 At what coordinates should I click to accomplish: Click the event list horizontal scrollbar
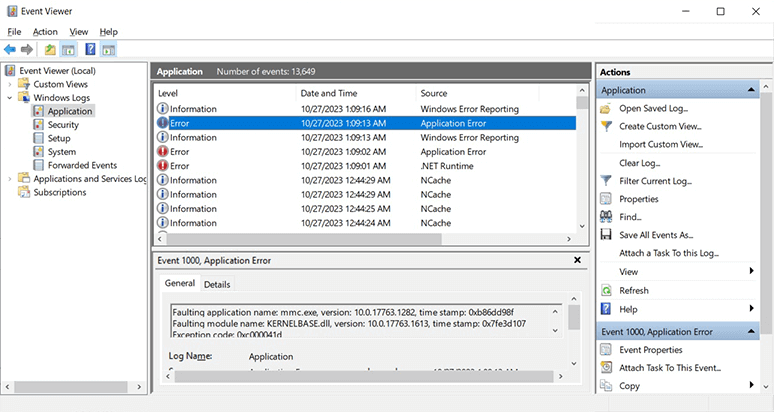(365, 239)
